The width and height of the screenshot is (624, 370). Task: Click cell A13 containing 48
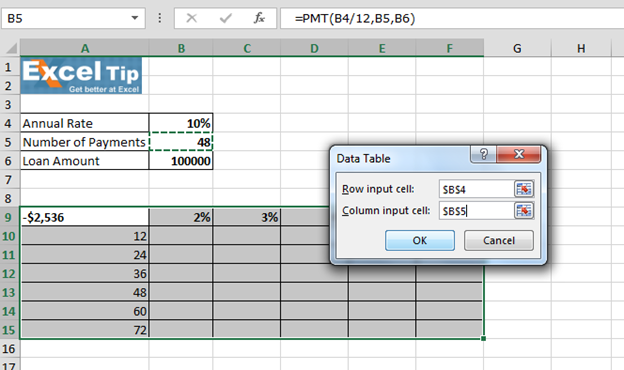[85, 292]
